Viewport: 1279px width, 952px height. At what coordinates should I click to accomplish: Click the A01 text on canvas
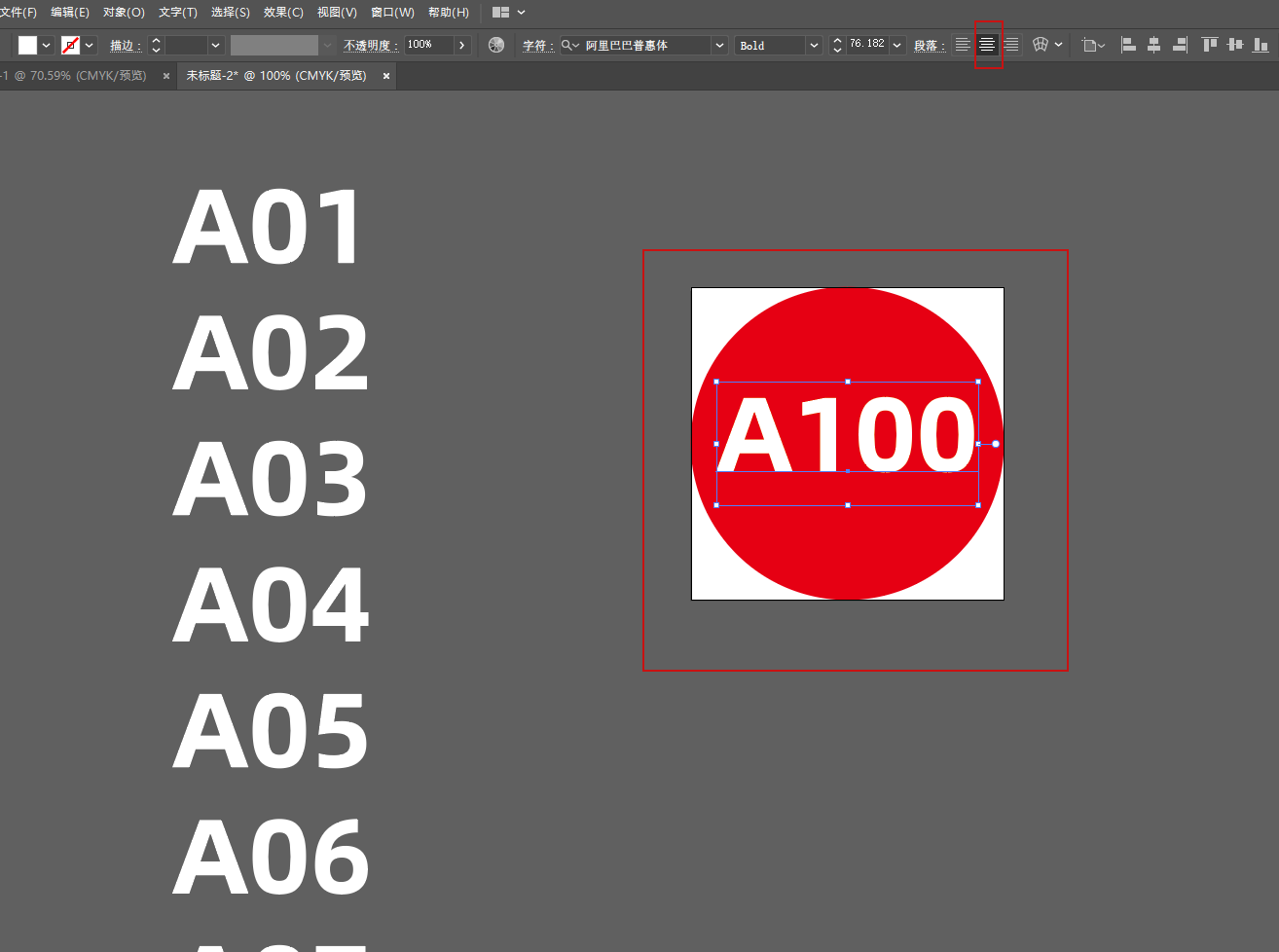[x=268, y=227]
